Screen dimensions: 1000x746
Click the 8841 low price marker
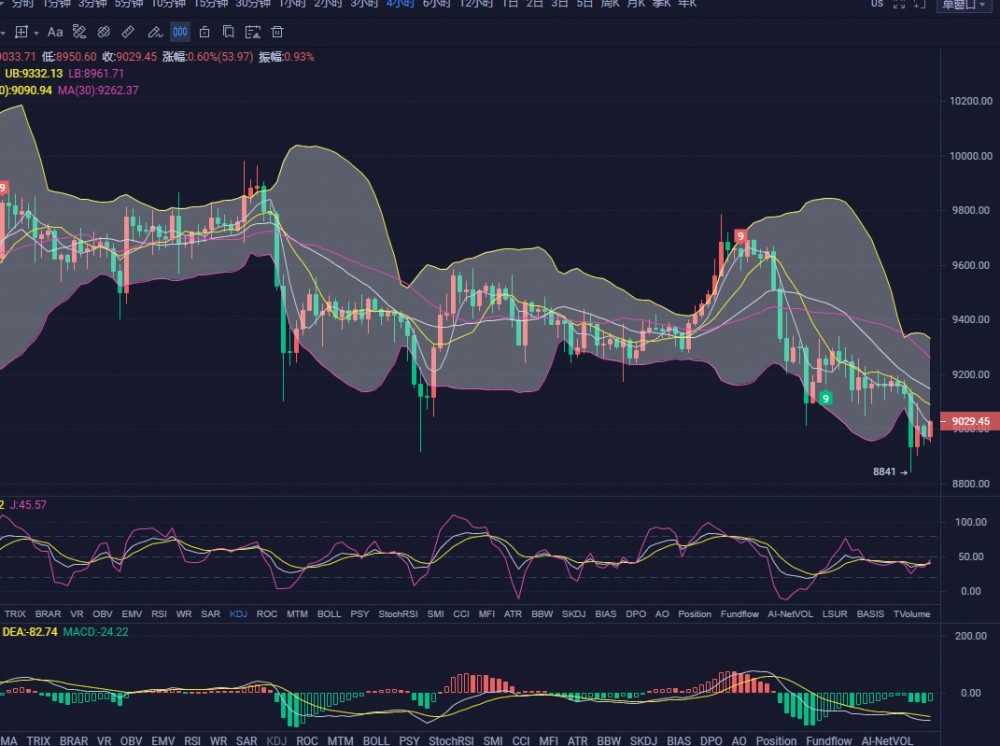click(x=885, y=471)
